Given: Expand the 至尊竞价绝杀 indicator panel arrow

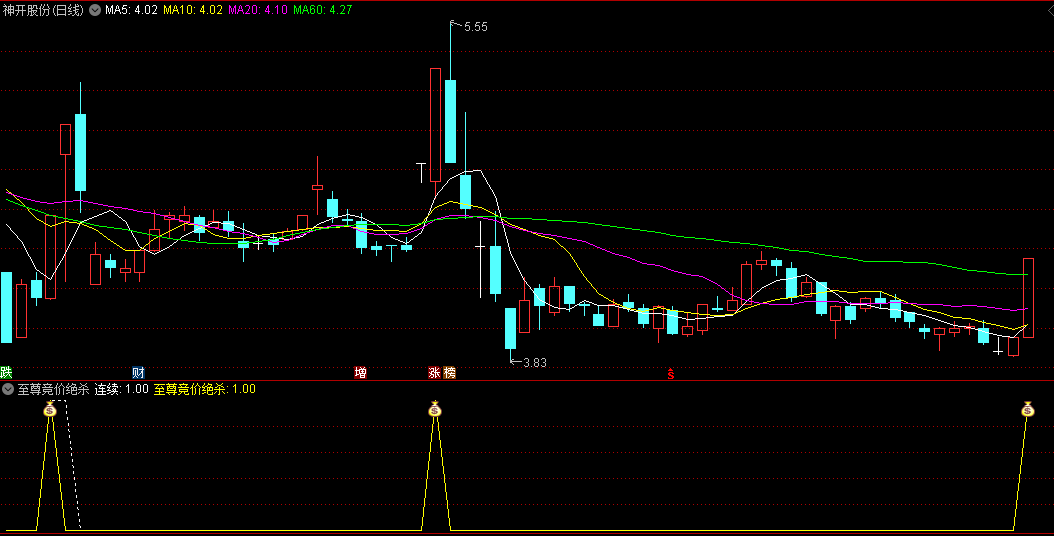Looking at the screenshot, I should click(8, 389).
